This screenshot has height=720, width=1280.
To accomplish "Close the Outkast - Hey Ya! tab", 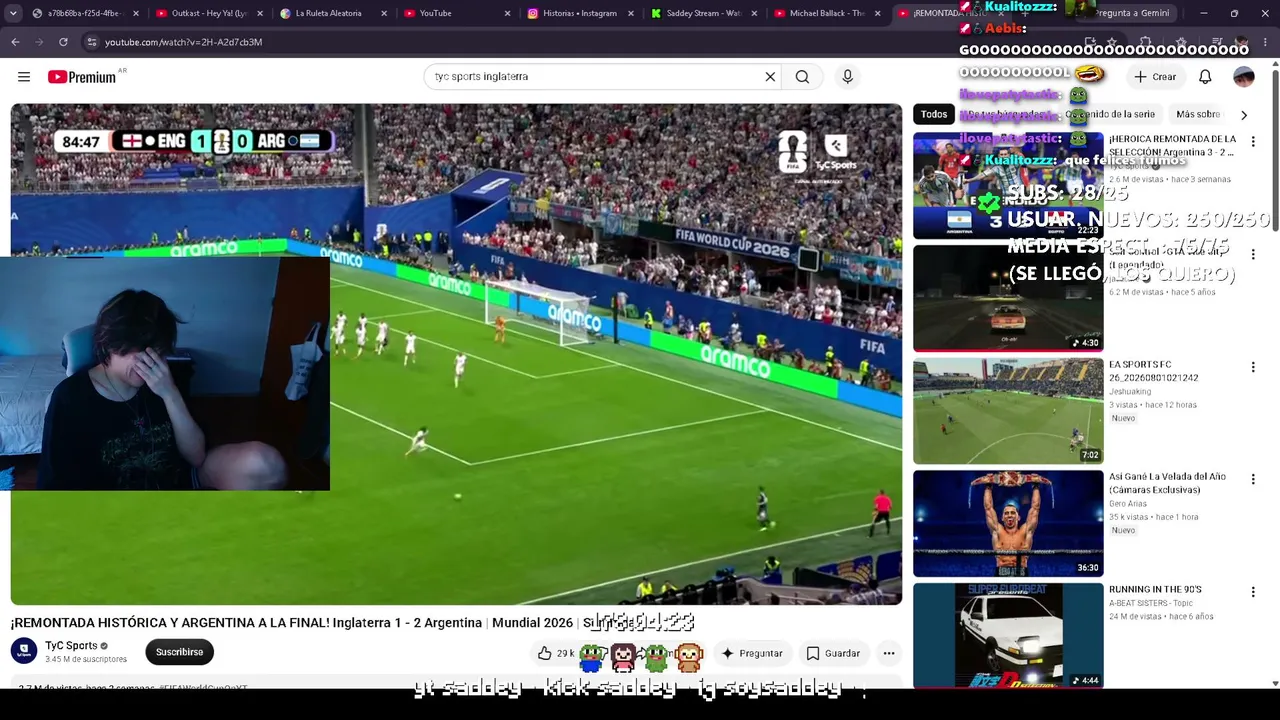I will [260, 13].
